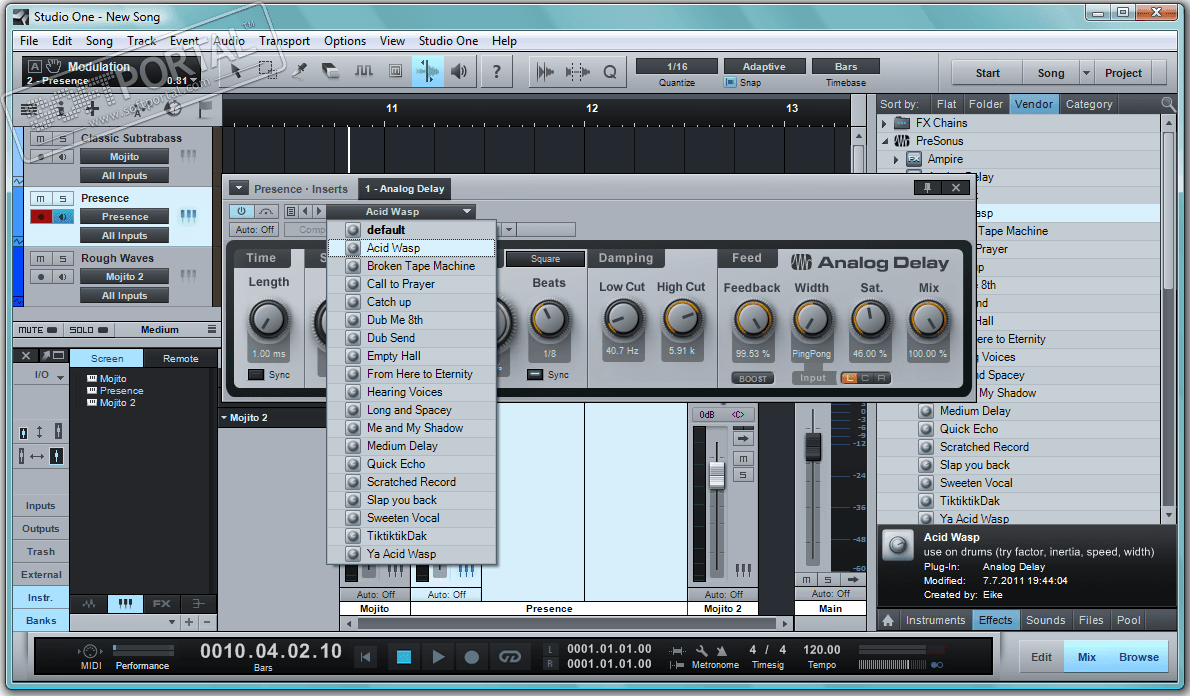The width and height of the screenshot is (1190, 696).
Task: Choose Hearing Voices preset from list
Action: click(411, 392)
